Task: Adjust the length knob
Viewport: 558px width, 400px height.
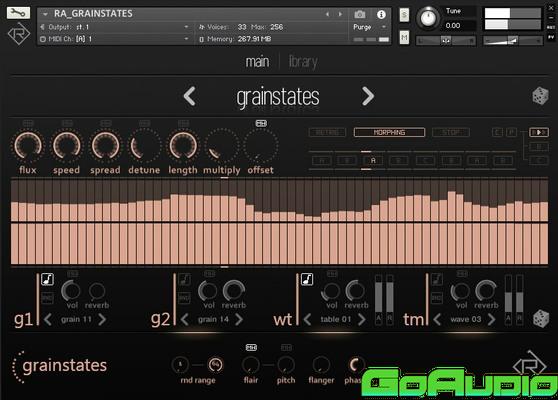Action: pos(183,146)
